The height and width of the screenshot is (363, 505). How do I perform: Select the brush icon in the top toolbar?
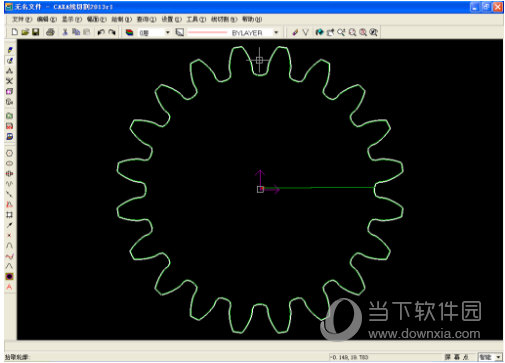(295, 32)
